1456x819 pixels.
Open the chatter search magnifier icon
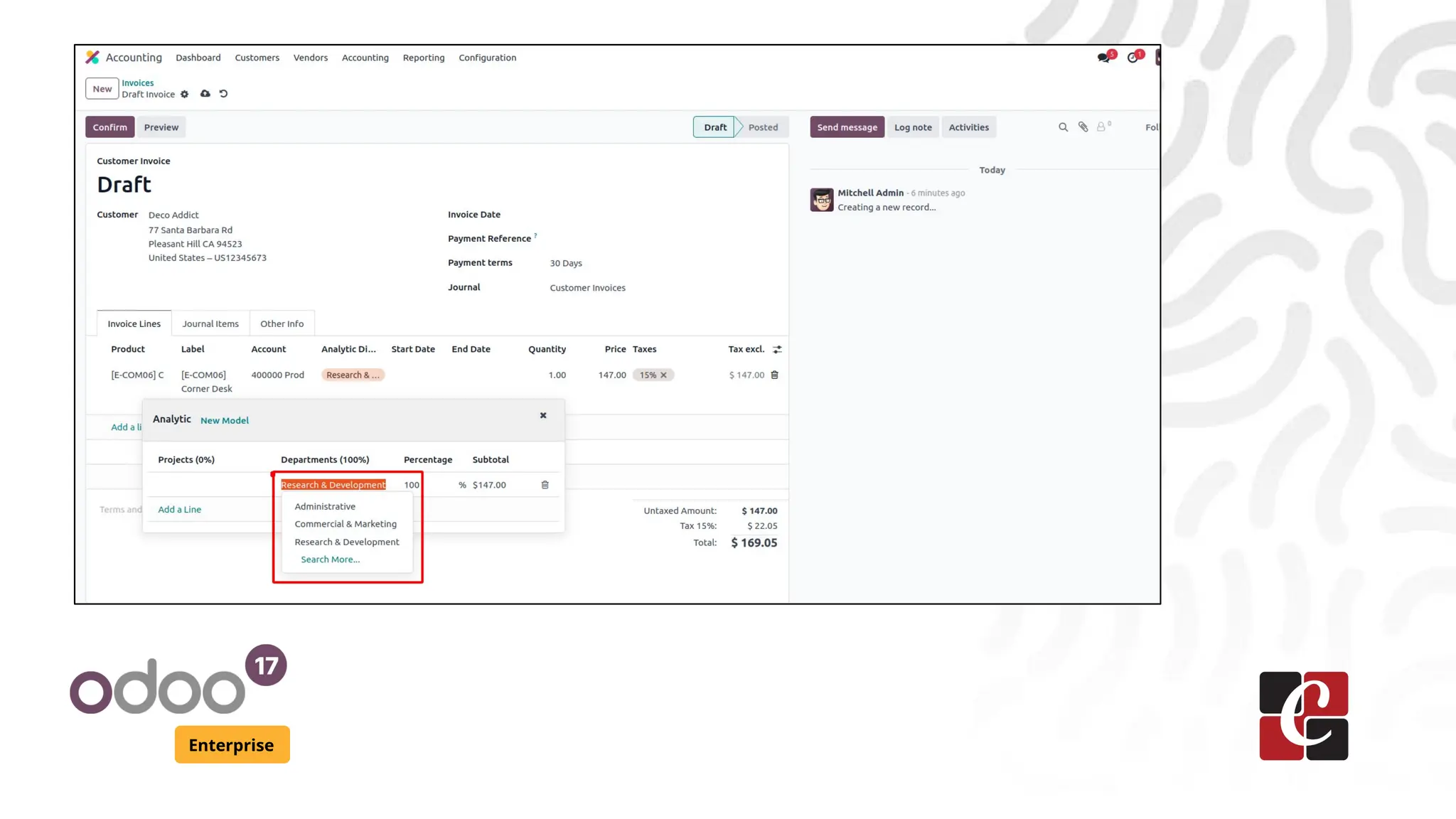[1063, 127]
